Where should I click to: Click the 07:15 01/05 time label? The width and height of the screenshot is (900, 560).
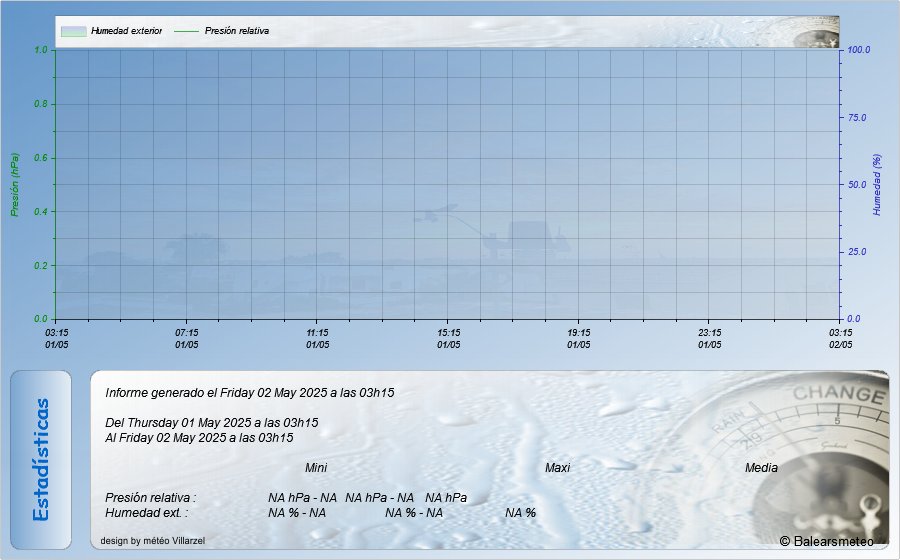[187, 339]
